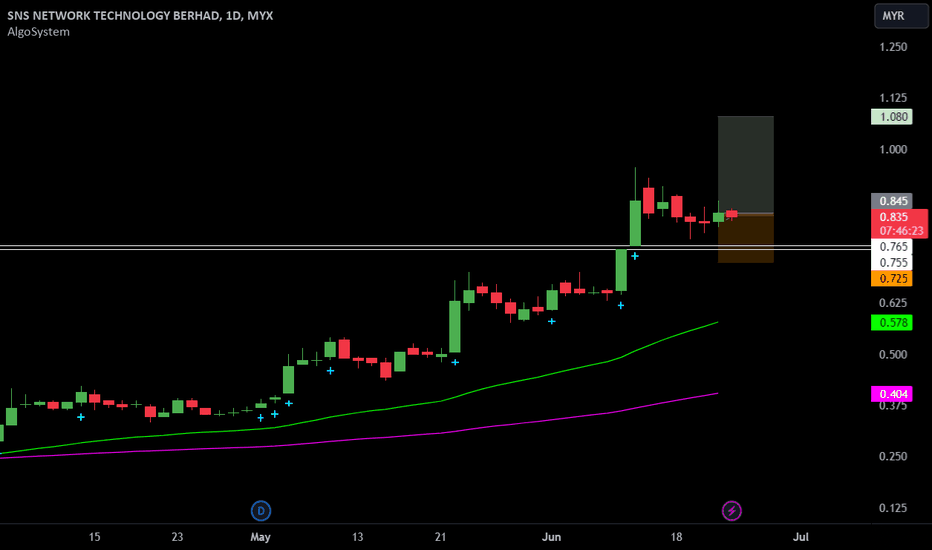Click the dividend 'D' event marker
The height and width of the screenshot is (550, 932).
(x=261, y=511)
